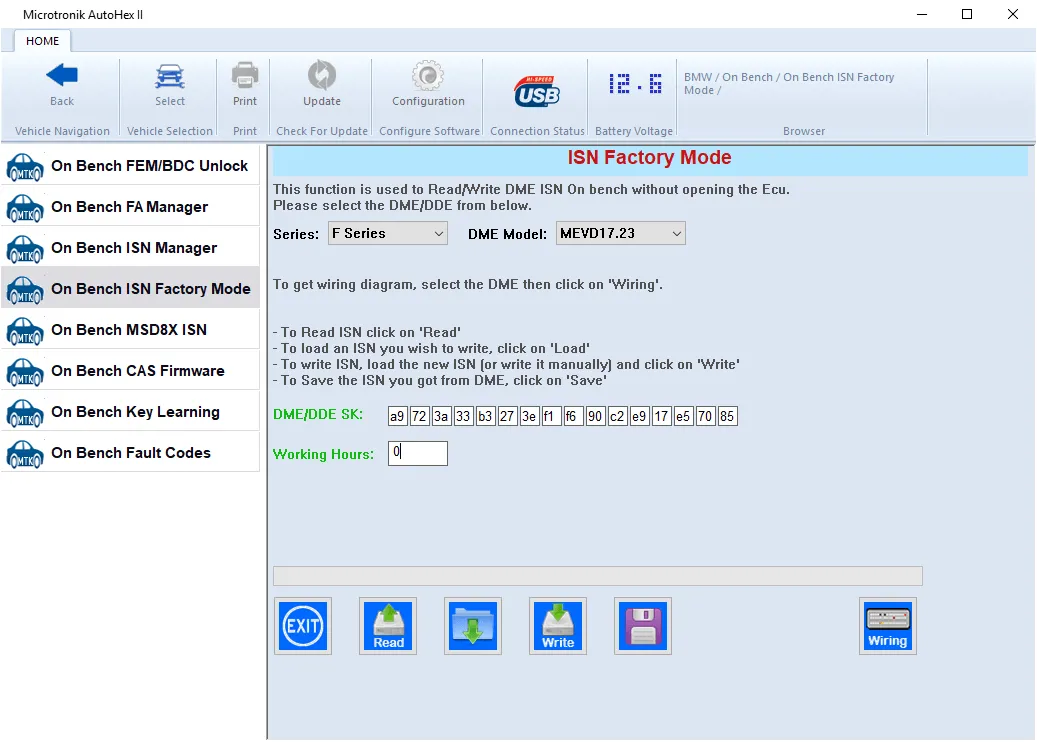1037x742 pixels.
Task: Click car icon beside FEM/BDC Unlock
Action: pos(25,167)
